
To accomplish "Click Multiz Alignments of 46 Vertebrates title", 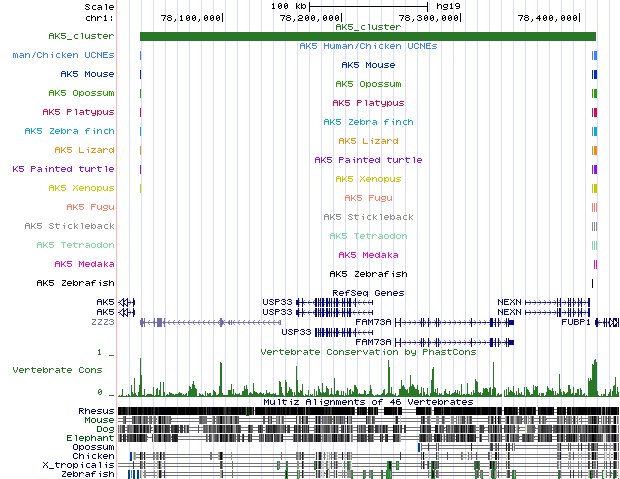I will [368, 401].
